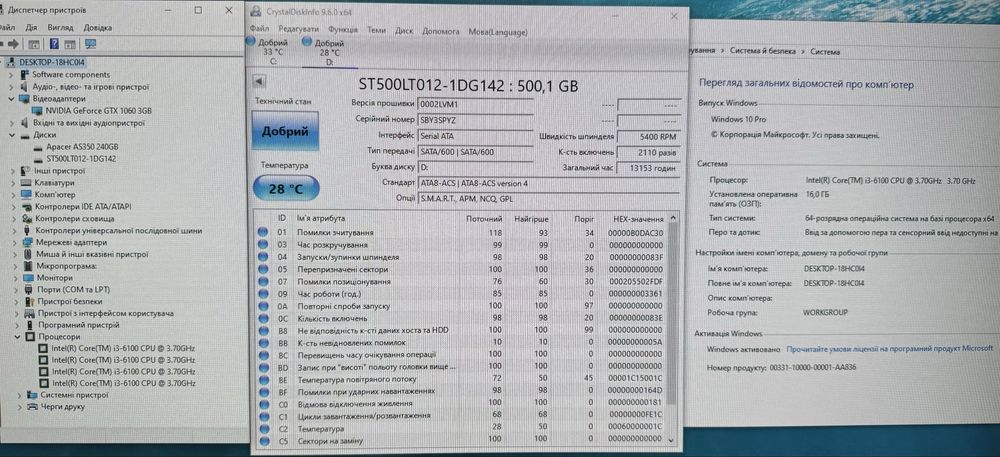1000x457 pixels.
Task: Open the Файл menu in CrystalDiskInfo
Action: [x=260, y=30]
